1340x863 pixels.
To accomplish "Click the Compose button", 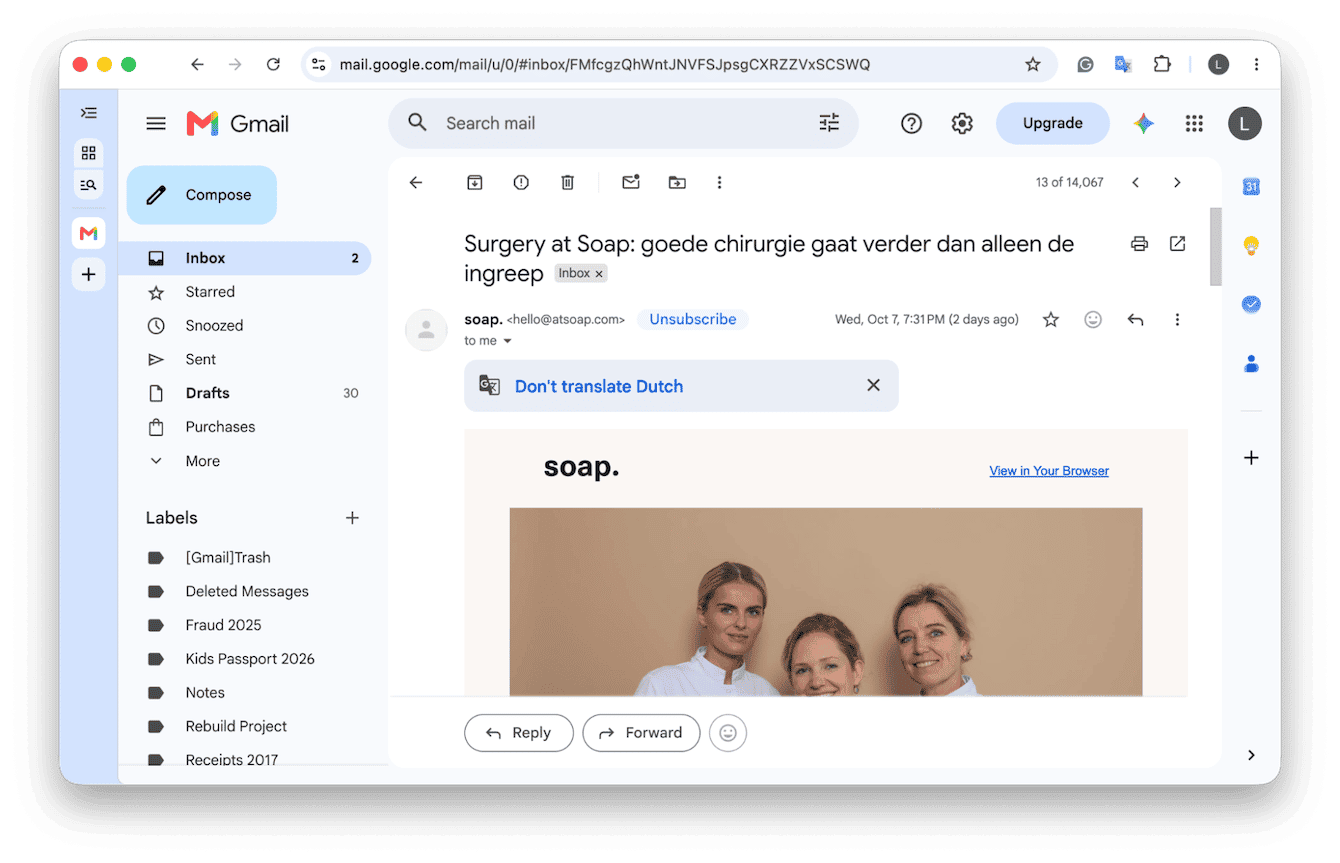I will (201, 195).
